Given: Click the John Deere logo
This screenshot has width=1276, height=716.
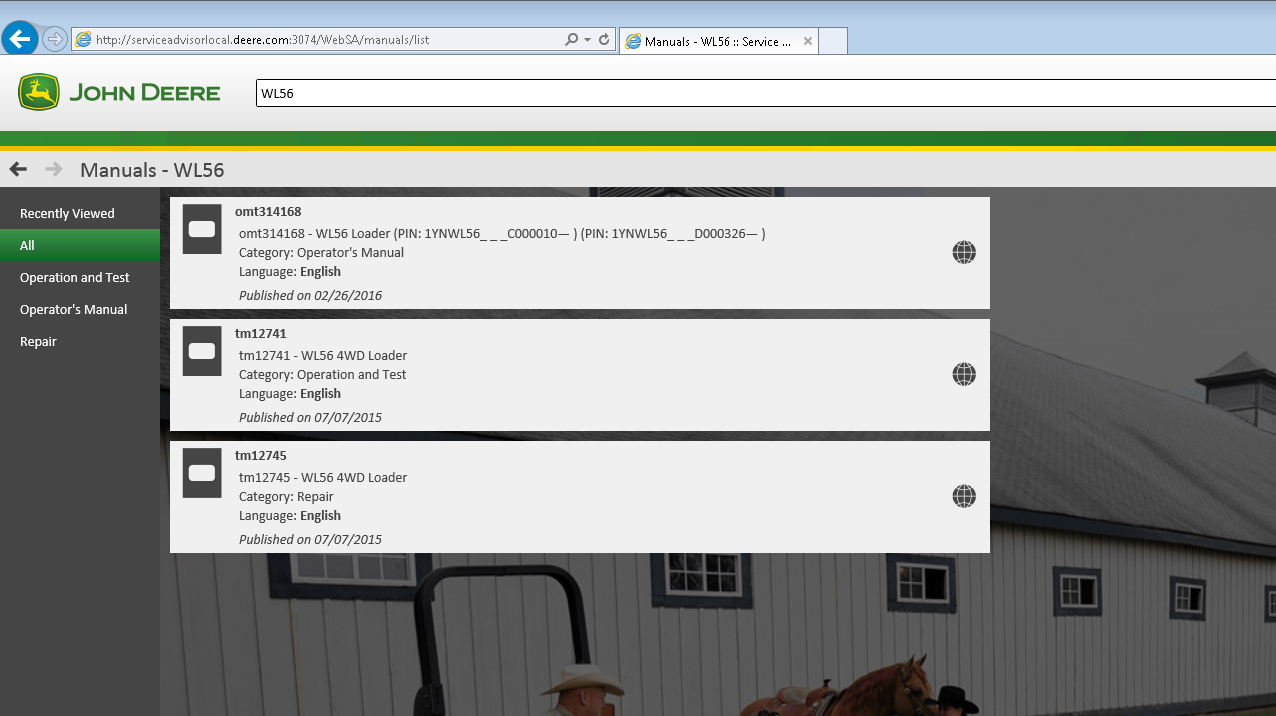Looking at the screenshot, I should pyautogui.click(x=119, y=92).
